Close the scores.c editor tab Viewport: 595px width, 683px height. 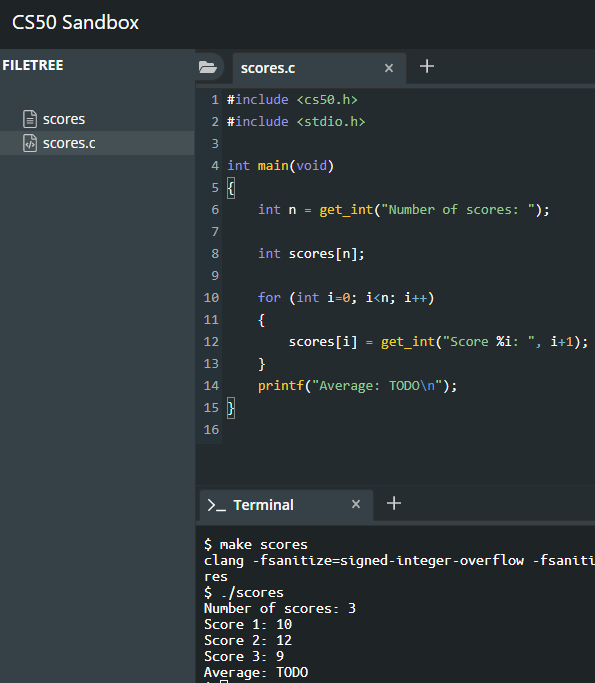click(389, 68)
